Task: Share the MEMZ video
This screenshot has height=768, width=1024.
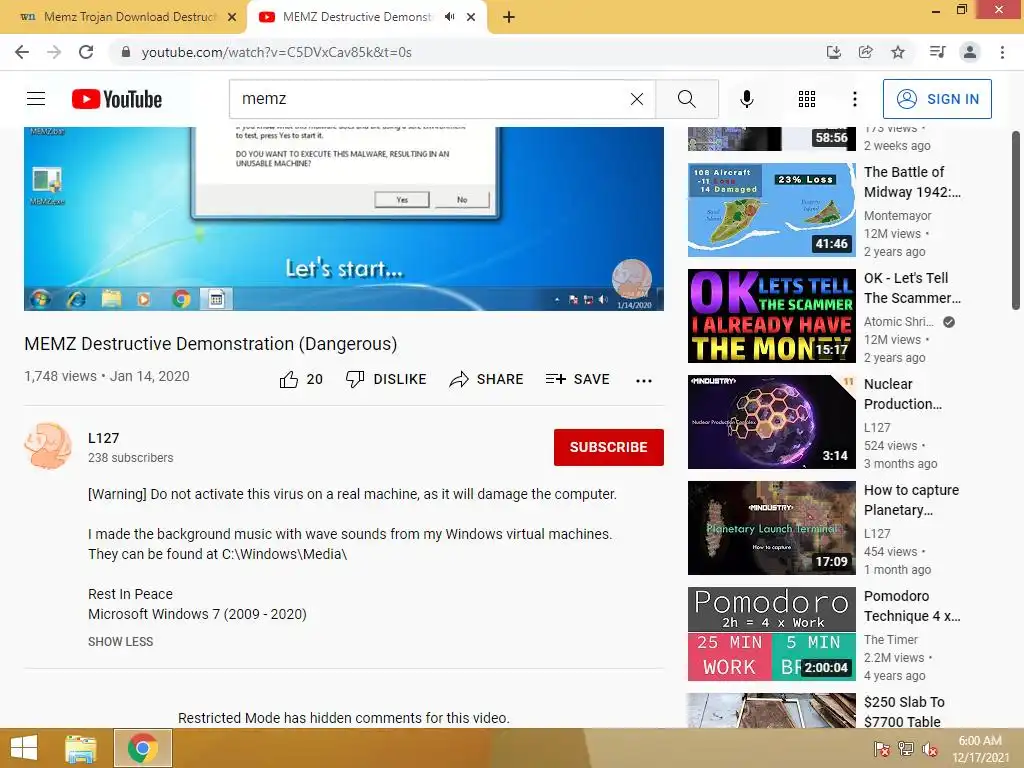Action: (x=487, y=379)
